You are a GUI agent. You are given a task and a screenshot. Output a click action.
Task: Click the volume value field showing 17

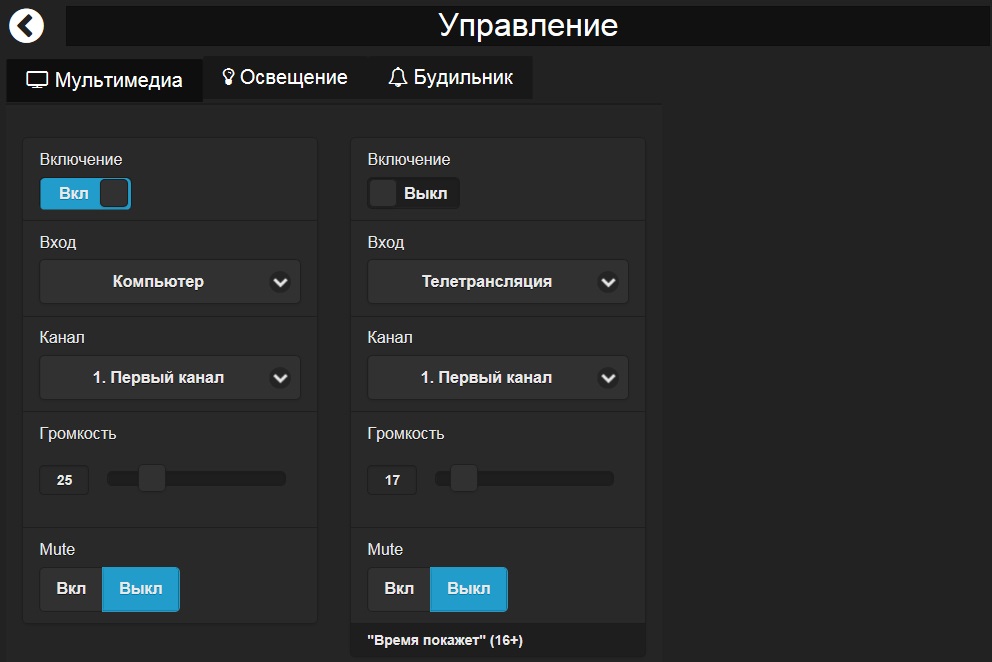(x=391, y=480)
